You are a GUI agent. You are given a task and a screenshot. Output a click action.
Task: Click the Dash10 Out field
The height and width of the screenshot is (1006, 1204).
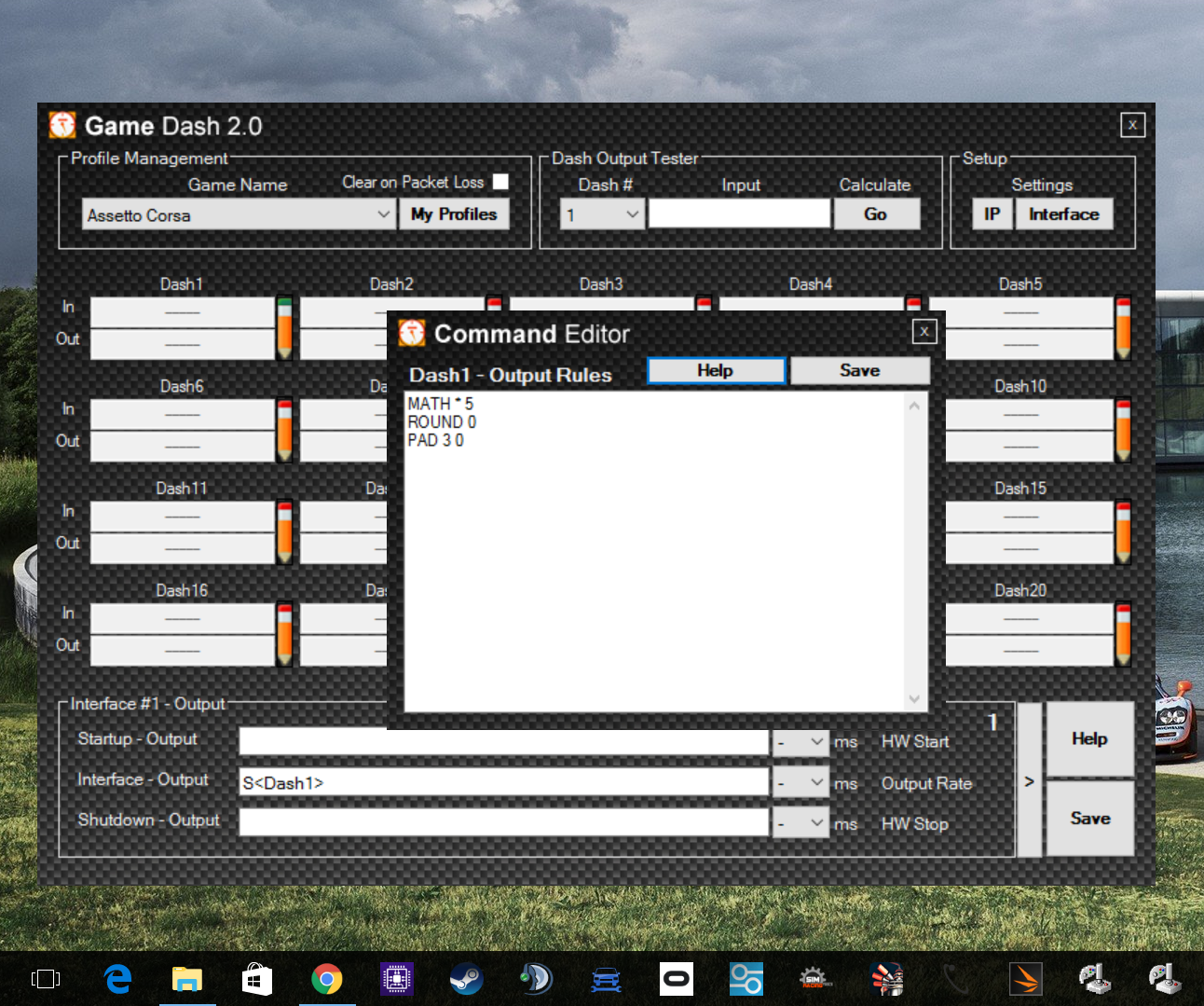[x=1029, y=446]
